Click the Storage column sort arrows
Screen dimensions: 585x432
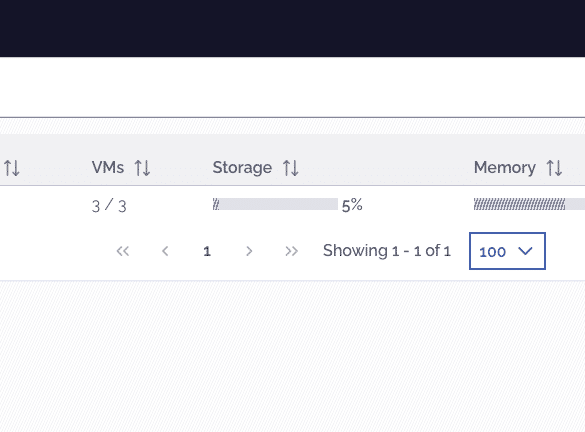pos(291,168)
